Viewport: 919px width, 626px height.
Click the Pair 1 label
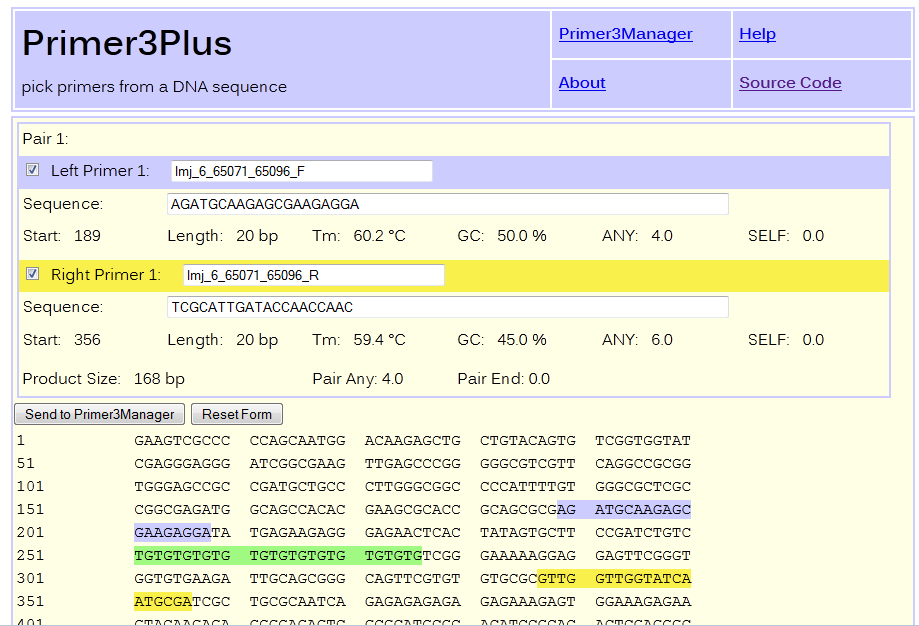[45, 139]
